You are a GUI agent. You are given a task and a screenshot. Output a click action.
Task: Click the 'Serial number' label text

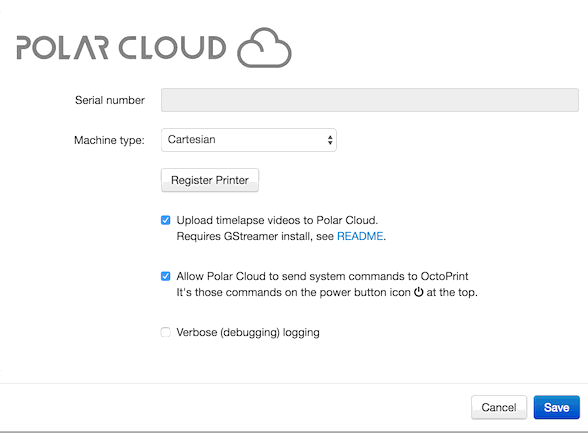[x=110, y=100]
